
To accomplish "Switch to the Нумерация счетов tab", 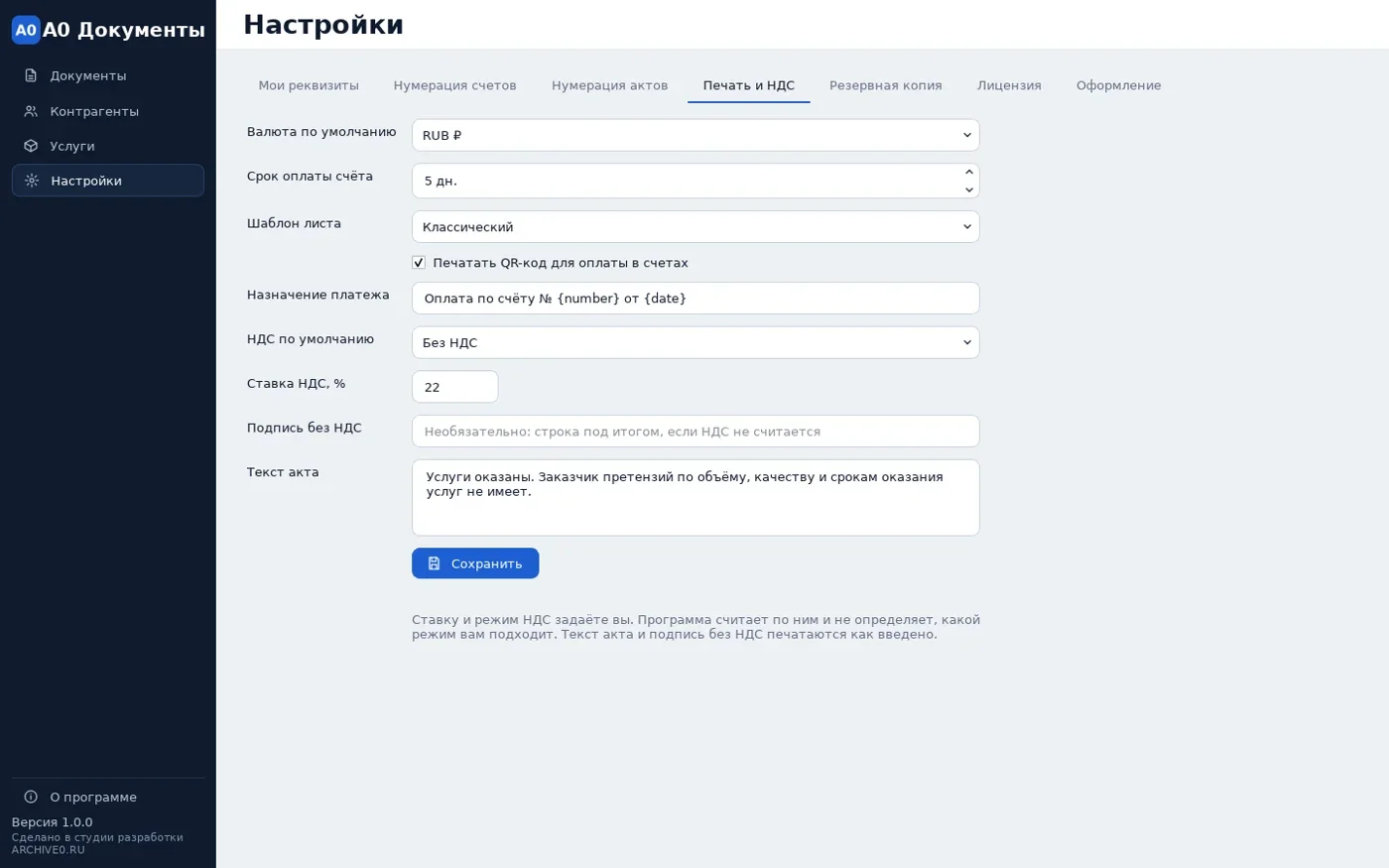I will point(454,85).
